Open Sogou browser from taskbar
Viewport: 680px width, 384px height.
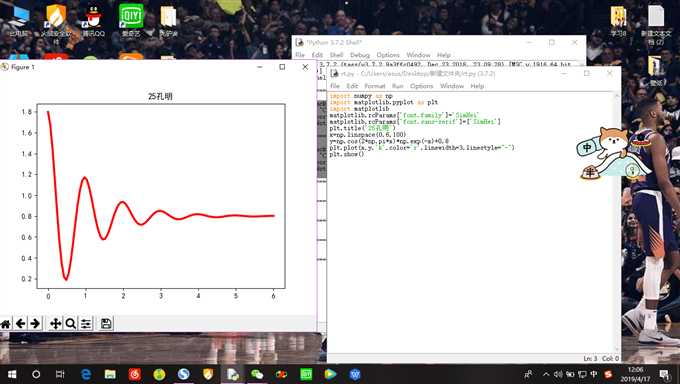(183, 374)
